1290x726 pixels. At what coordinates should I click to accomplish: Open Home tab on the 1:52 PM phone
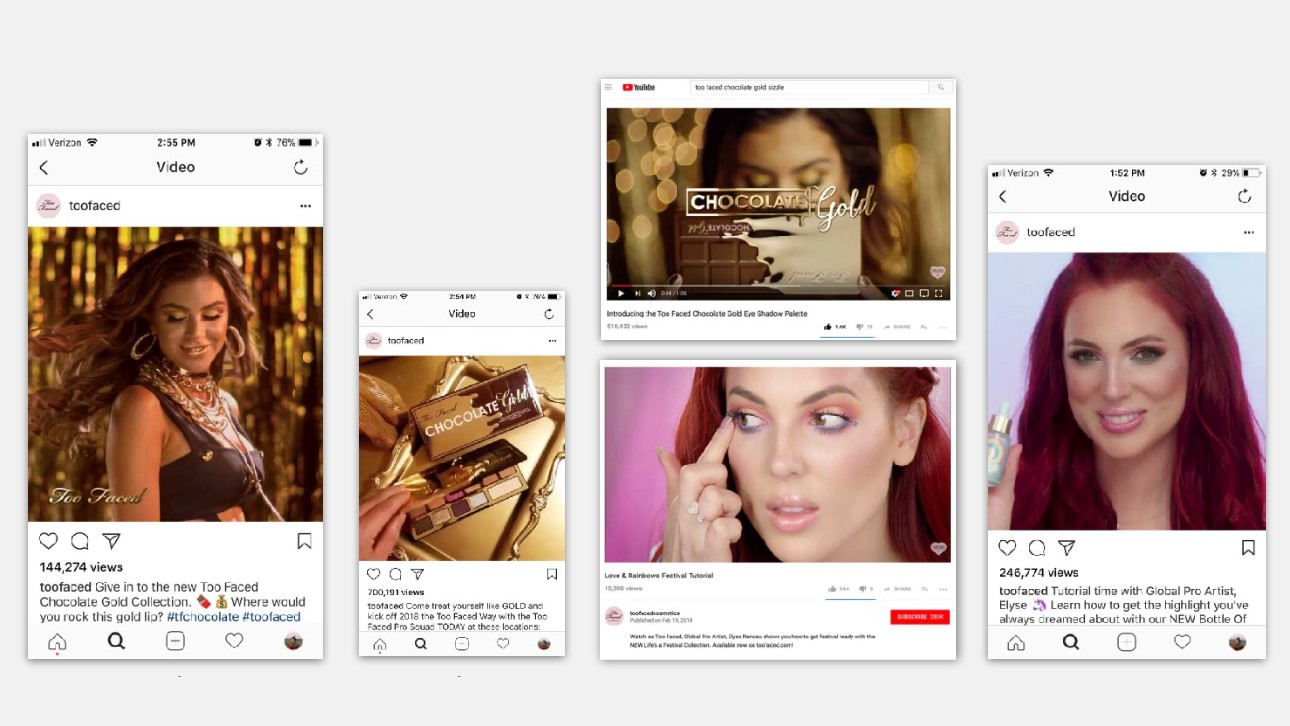click(1016, 643)
